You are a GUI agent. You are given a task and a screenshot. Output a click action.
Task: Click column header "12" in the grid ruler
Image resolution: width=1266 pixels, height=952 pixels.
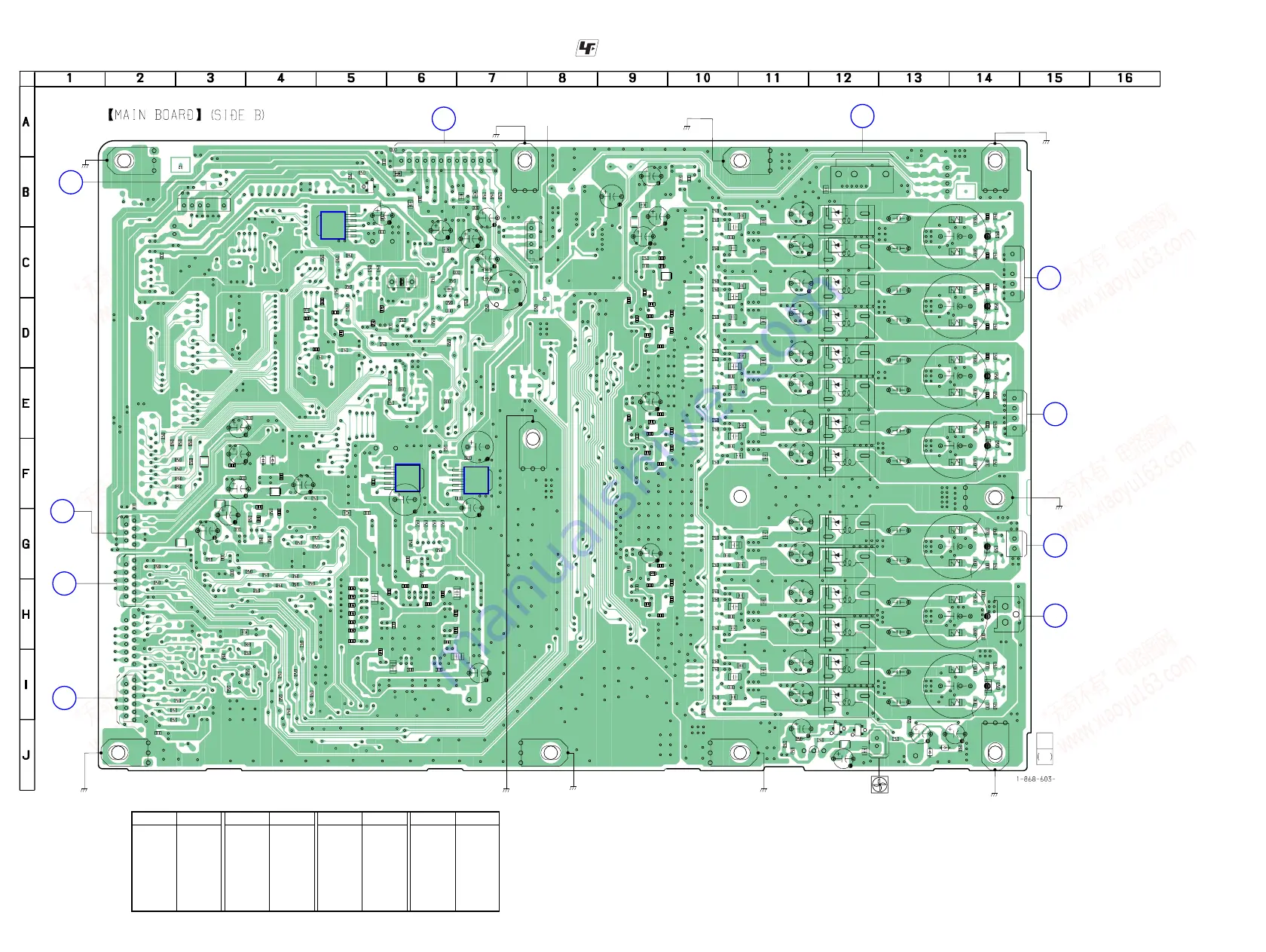tap(843, 78)
